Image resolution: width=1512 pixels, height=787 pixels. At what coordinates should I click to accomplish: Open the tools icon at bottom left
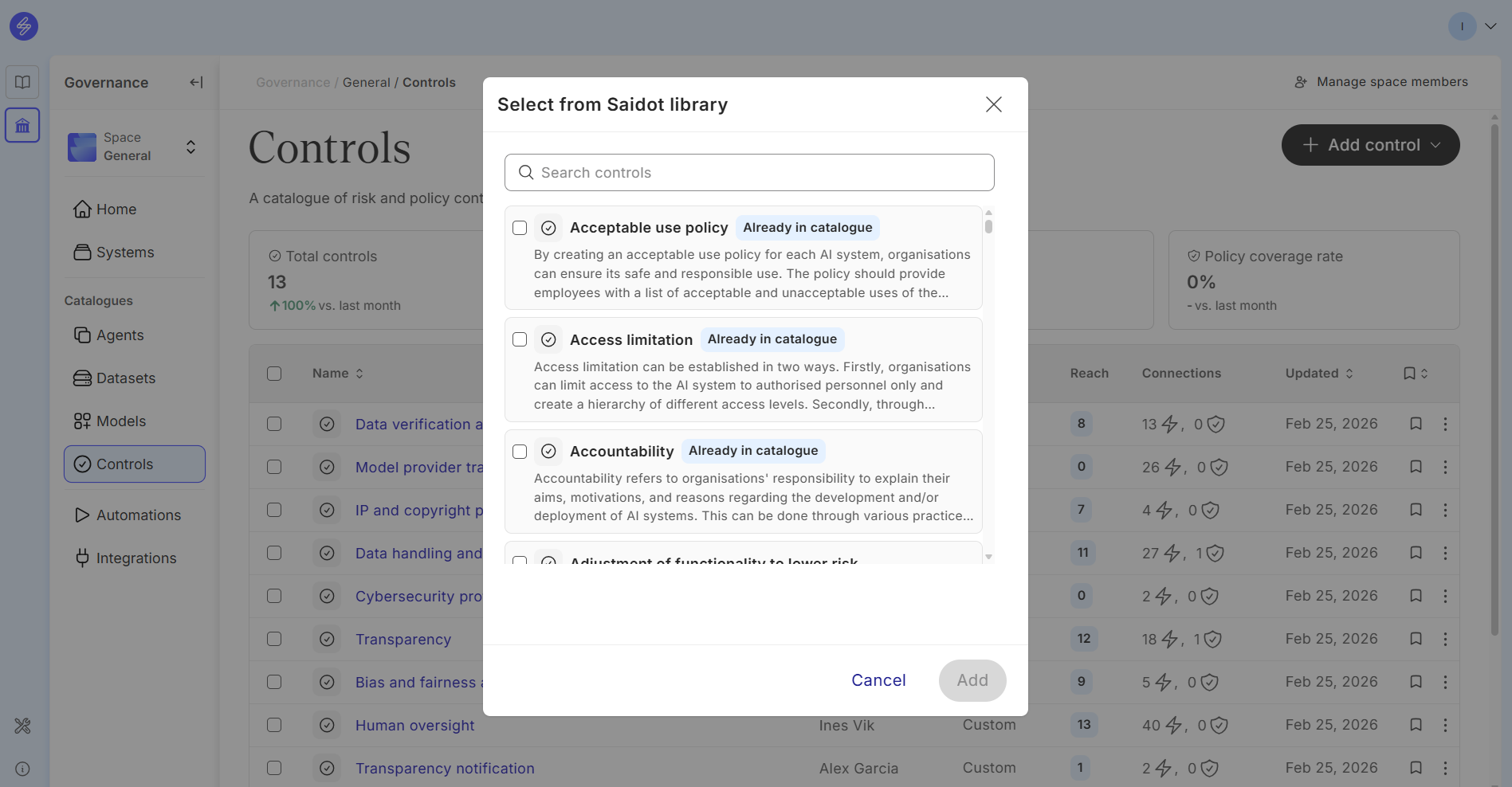pyautogui.click(x=22, y=726)
